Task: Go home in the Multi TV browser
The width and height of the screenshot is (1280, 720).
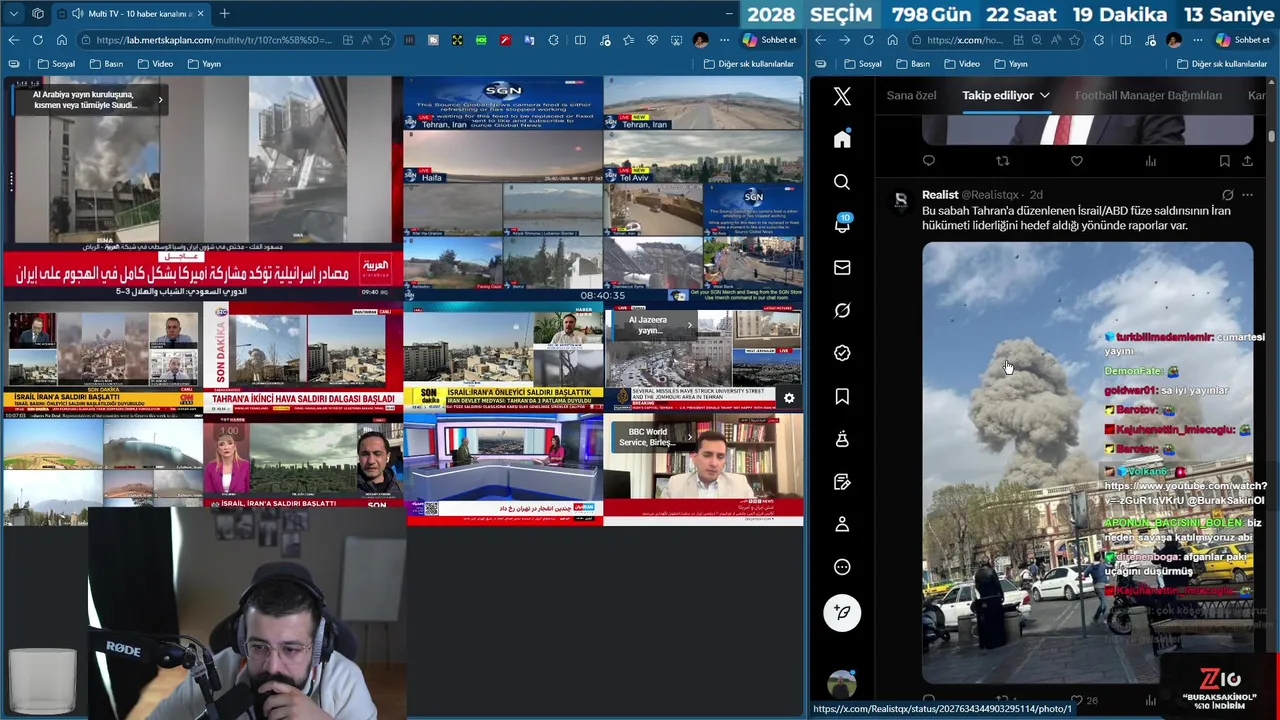Action: [61, 40]
